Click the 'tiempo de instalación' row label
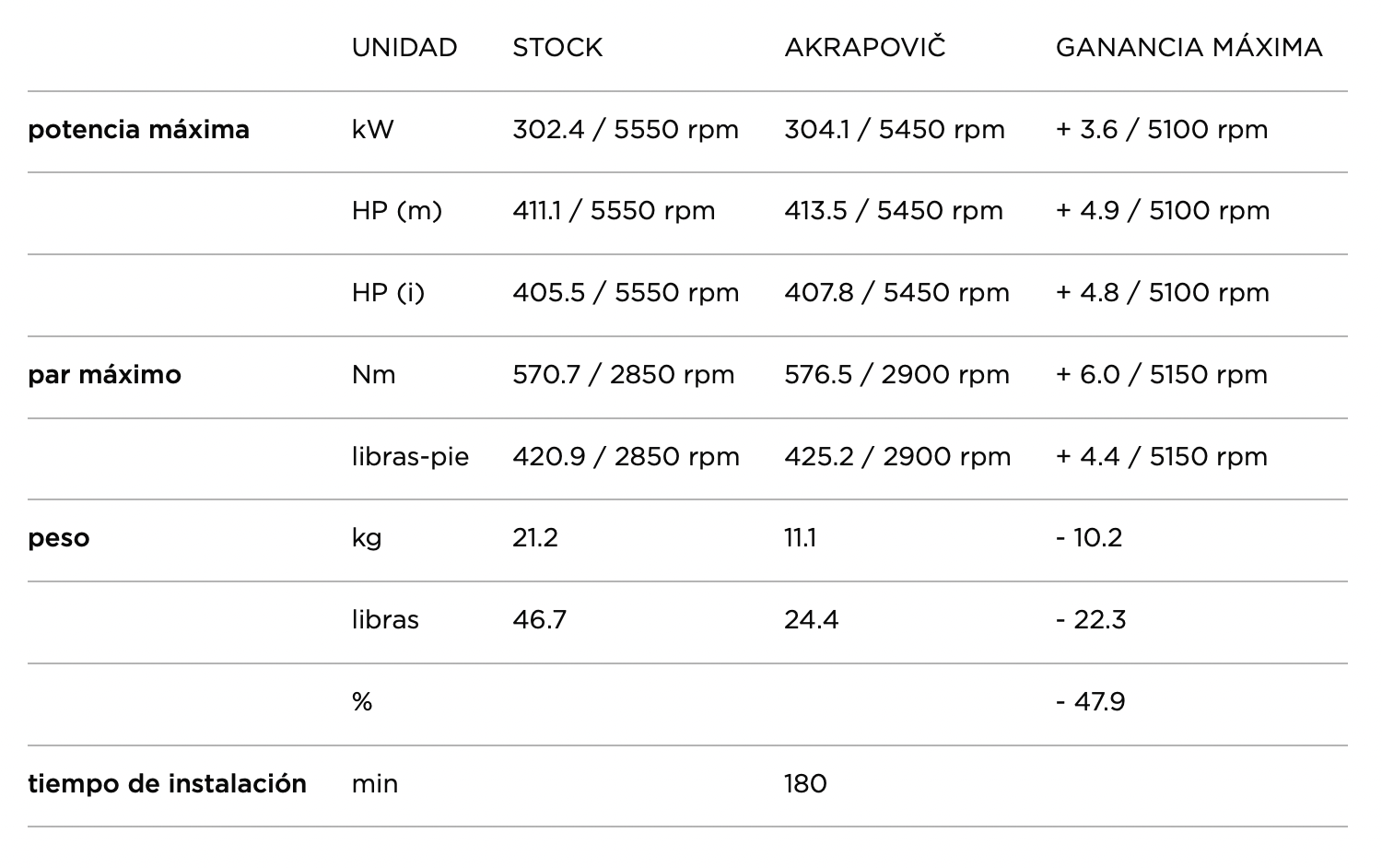Screen dimensions: 1382x868 click(167, 784)
